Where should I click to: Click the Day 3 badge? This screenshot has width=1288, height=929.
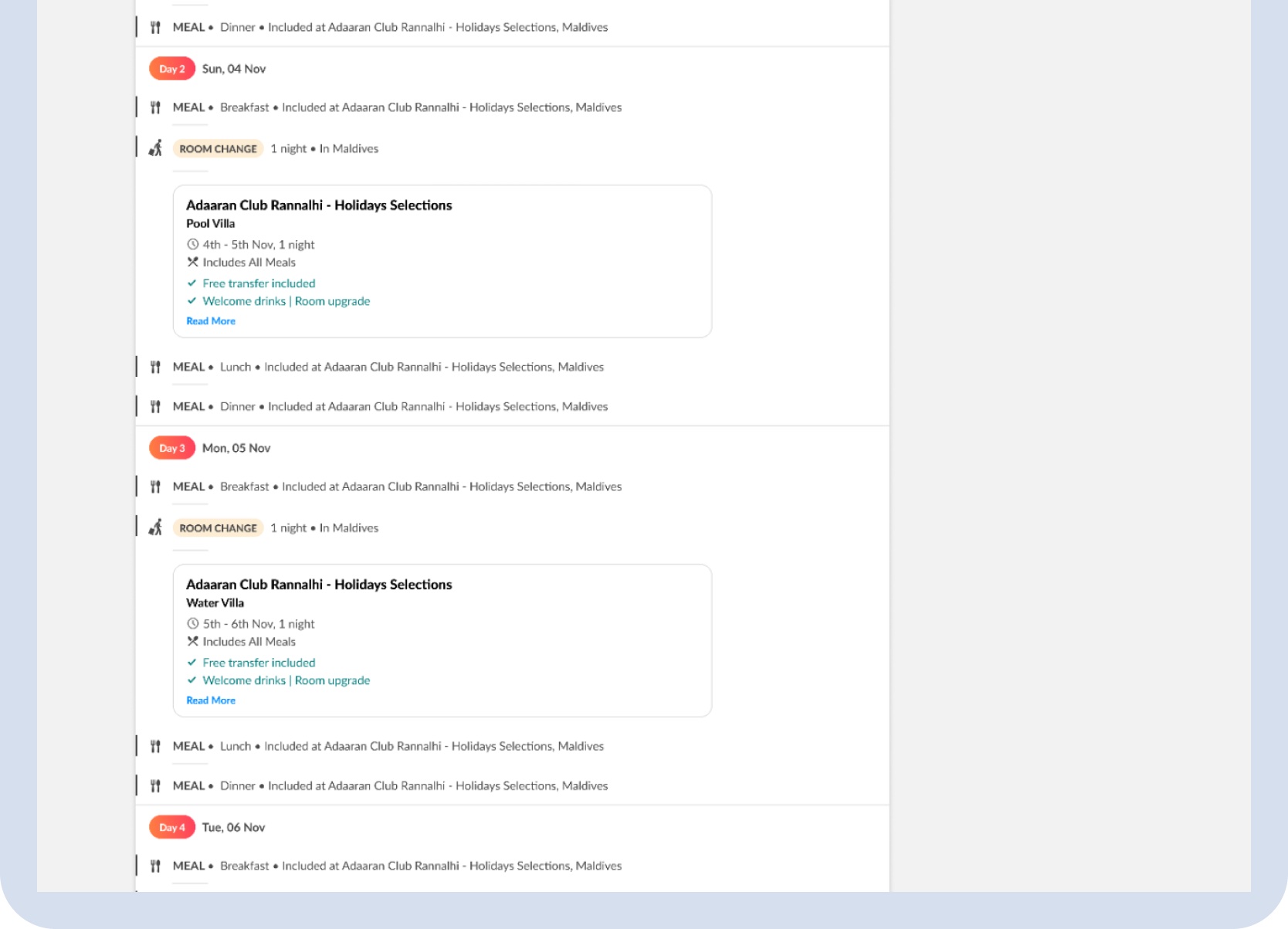click(172, 448)
